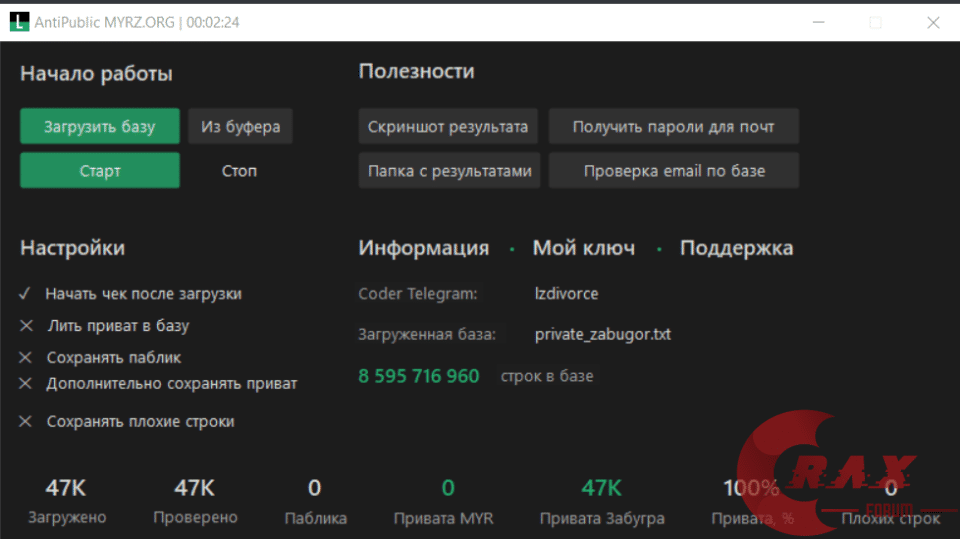Enable Сохранять плохие строки option

coord(127,421)
